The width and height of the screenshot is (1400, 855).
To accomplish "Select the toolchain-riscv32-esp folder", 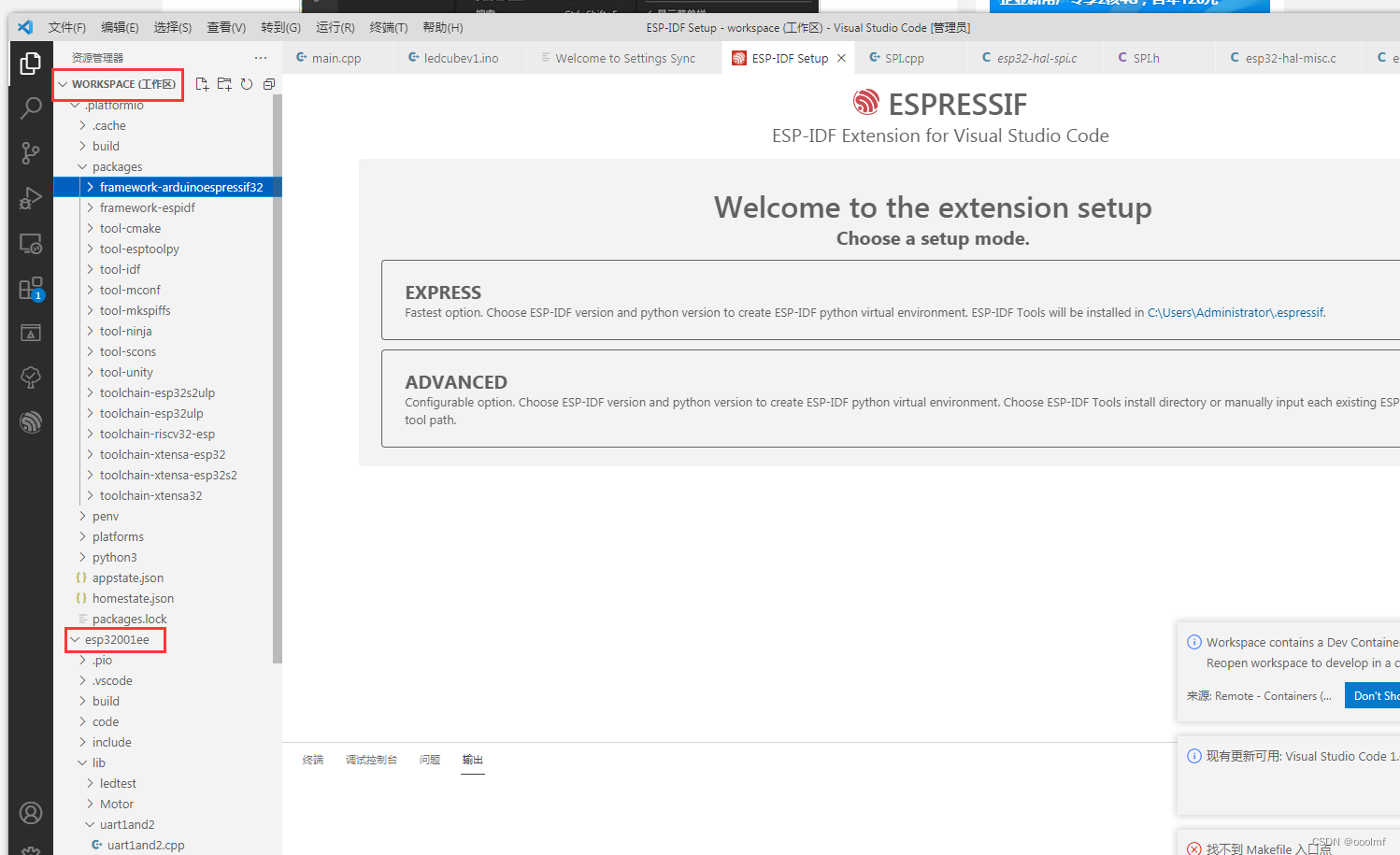I will tap(167, 434).
